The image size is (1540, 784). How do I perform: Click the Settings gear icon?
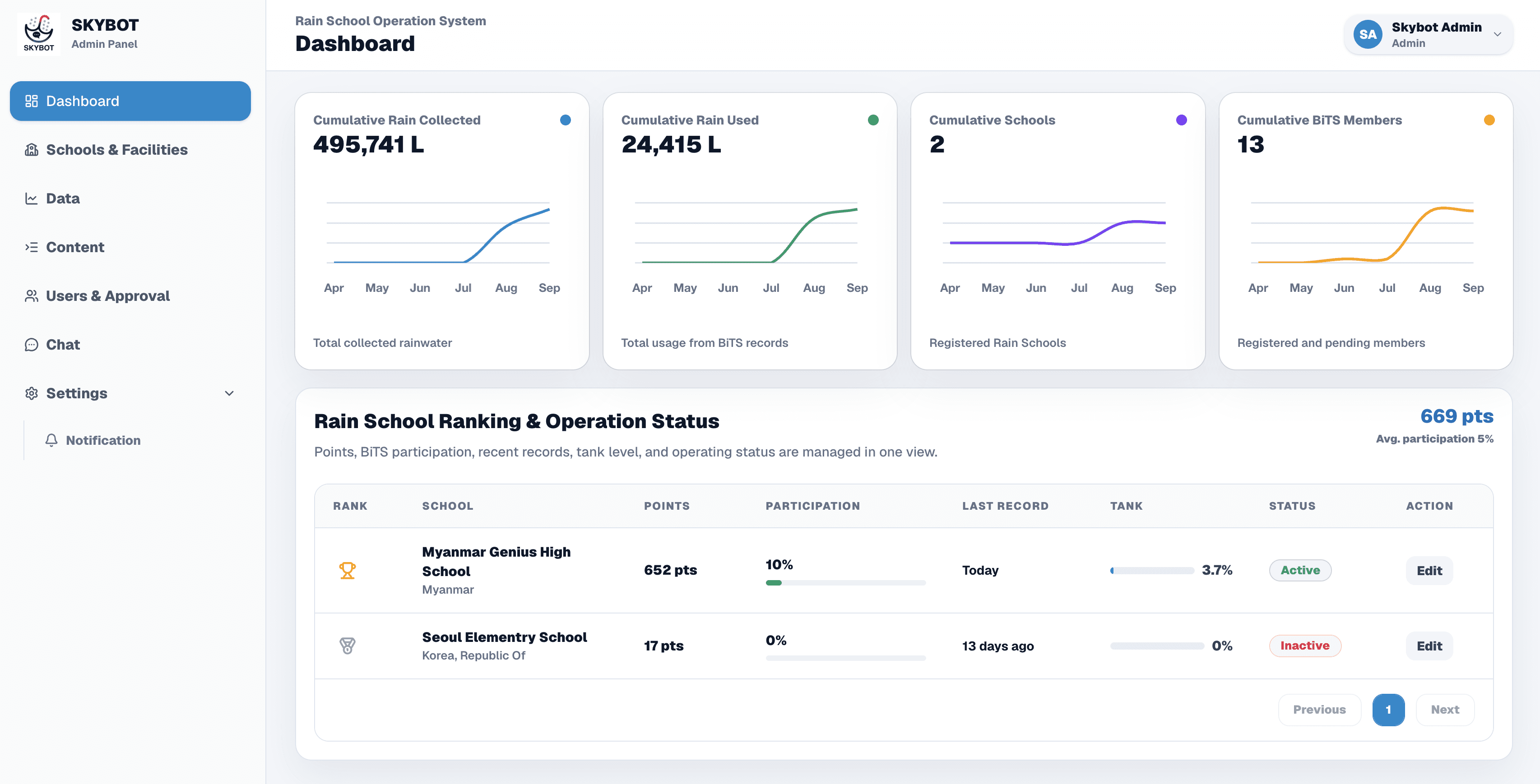pyautogui.click(x=31, y=393)
